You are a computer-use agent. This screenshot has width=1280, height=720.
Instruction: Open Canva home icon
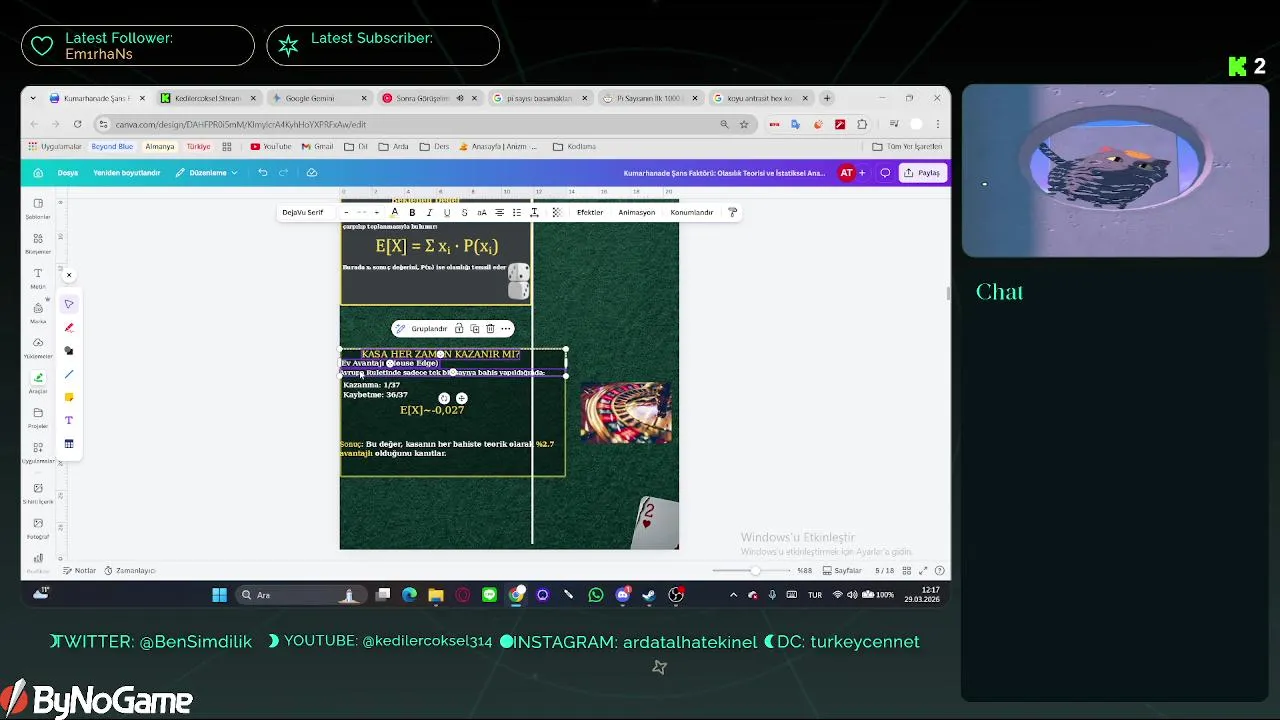coord(38,173)
